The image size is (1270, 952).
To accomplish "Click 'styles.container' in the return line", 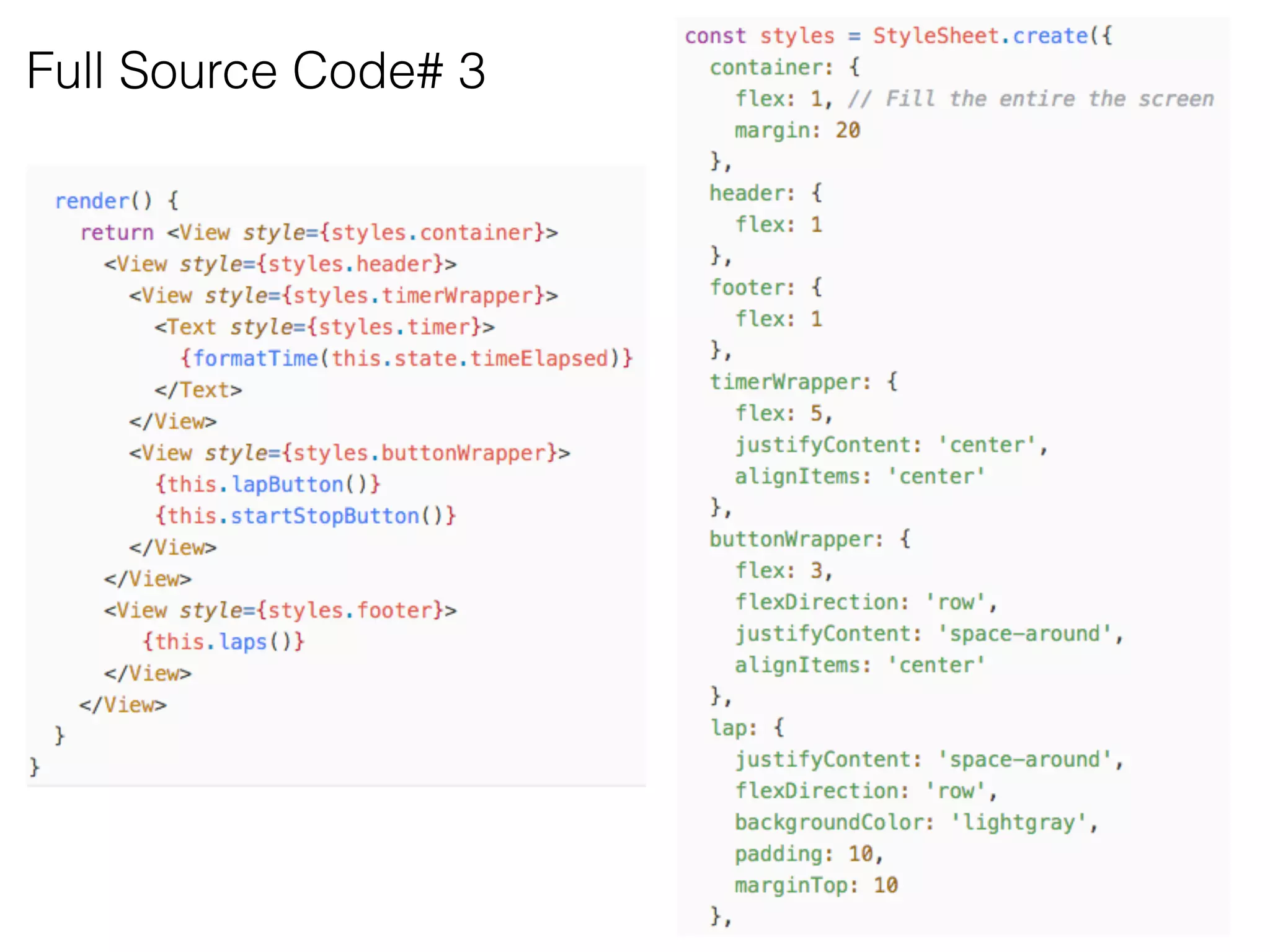I will pyautogui.click(x=432, y=232).
